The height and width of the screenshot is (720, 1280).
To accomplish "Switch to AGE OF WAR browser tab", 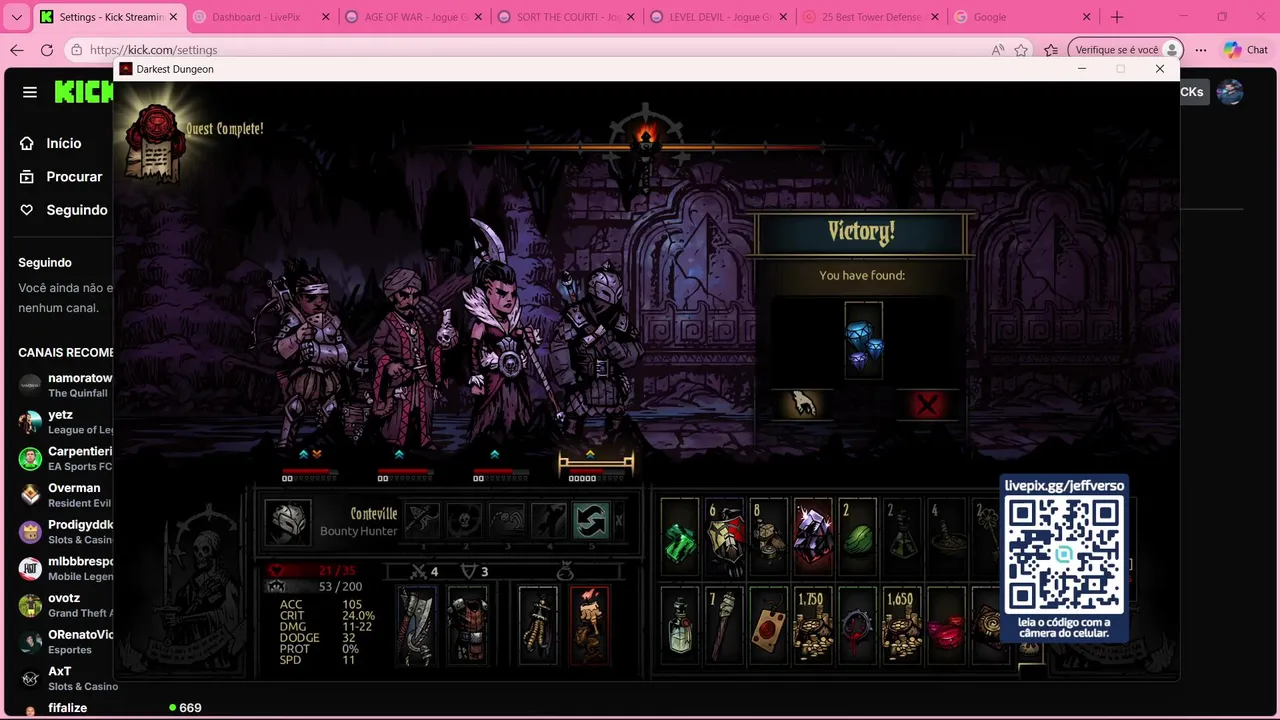I will (415, 17).
